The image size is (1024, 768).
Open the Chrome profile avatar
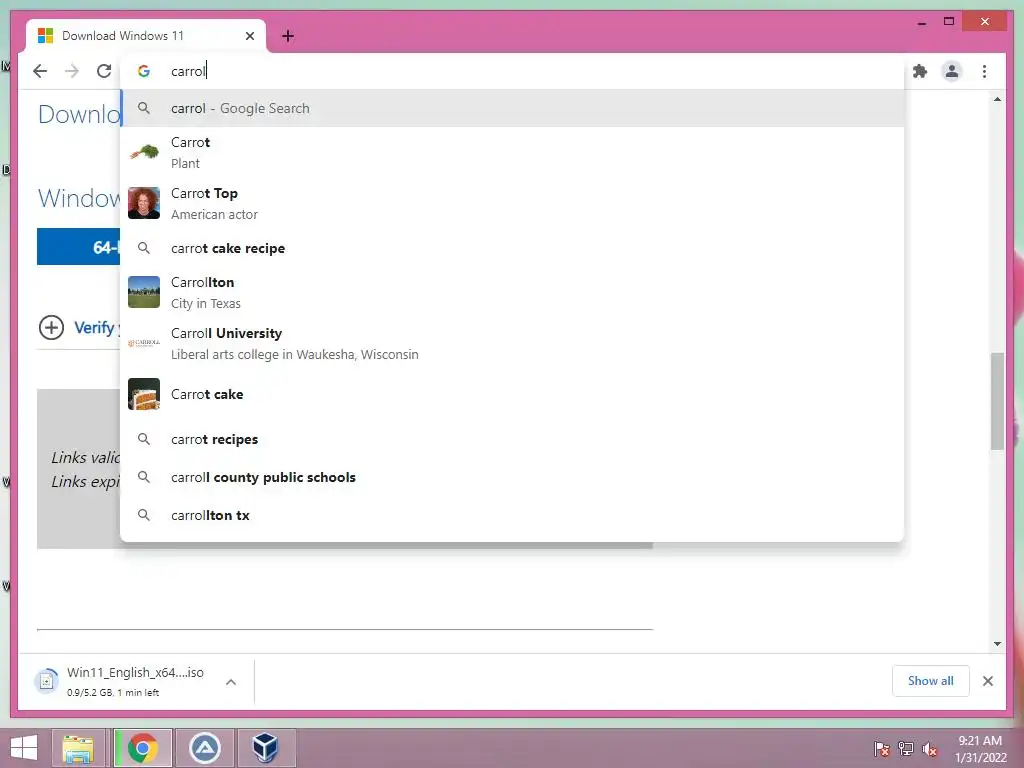coord(952,71)
